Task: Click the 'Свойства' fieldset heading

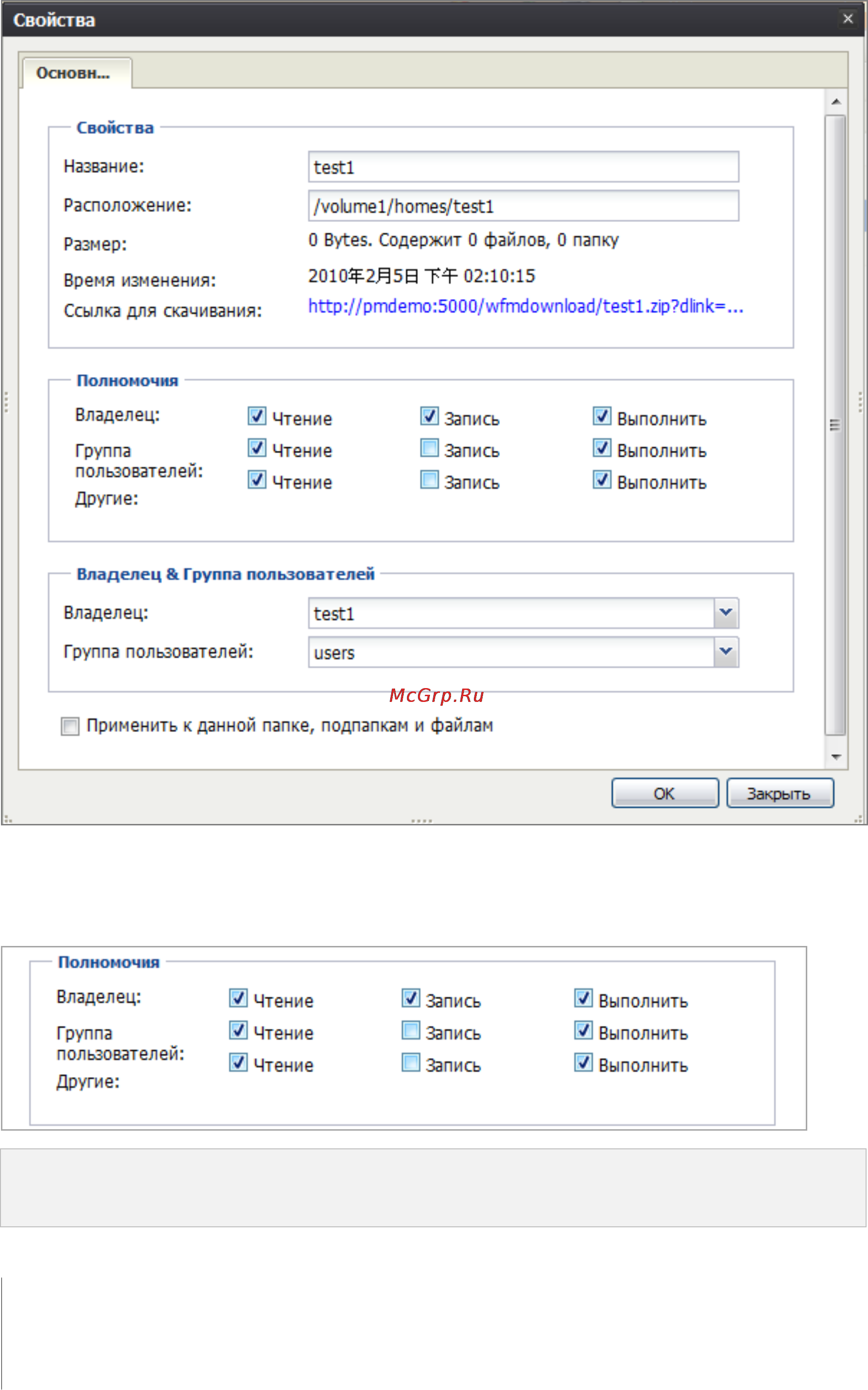Action: [x=115, y=127]
